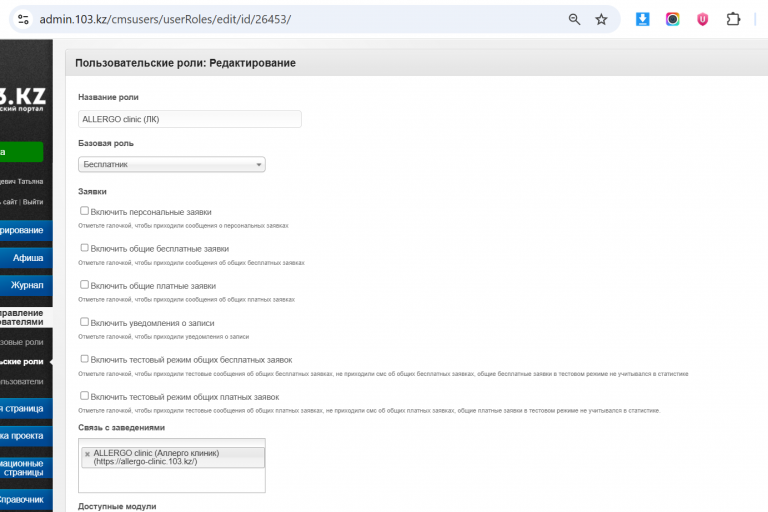Screen dimensions: 768x512
Task: Open the Extensions puzzle icon
Action: click(x=733, y=19)
